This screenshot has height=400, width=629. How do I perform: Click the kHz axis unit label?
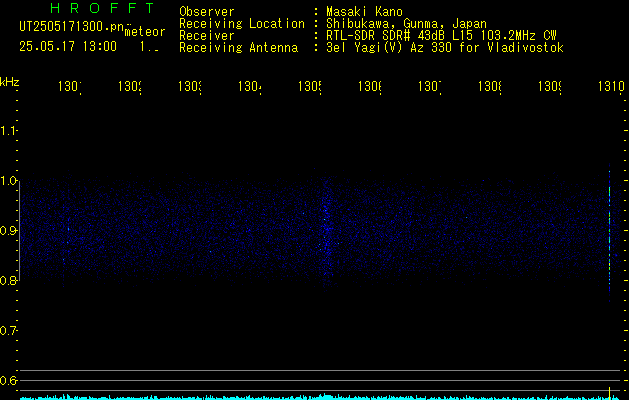(10, 82)
